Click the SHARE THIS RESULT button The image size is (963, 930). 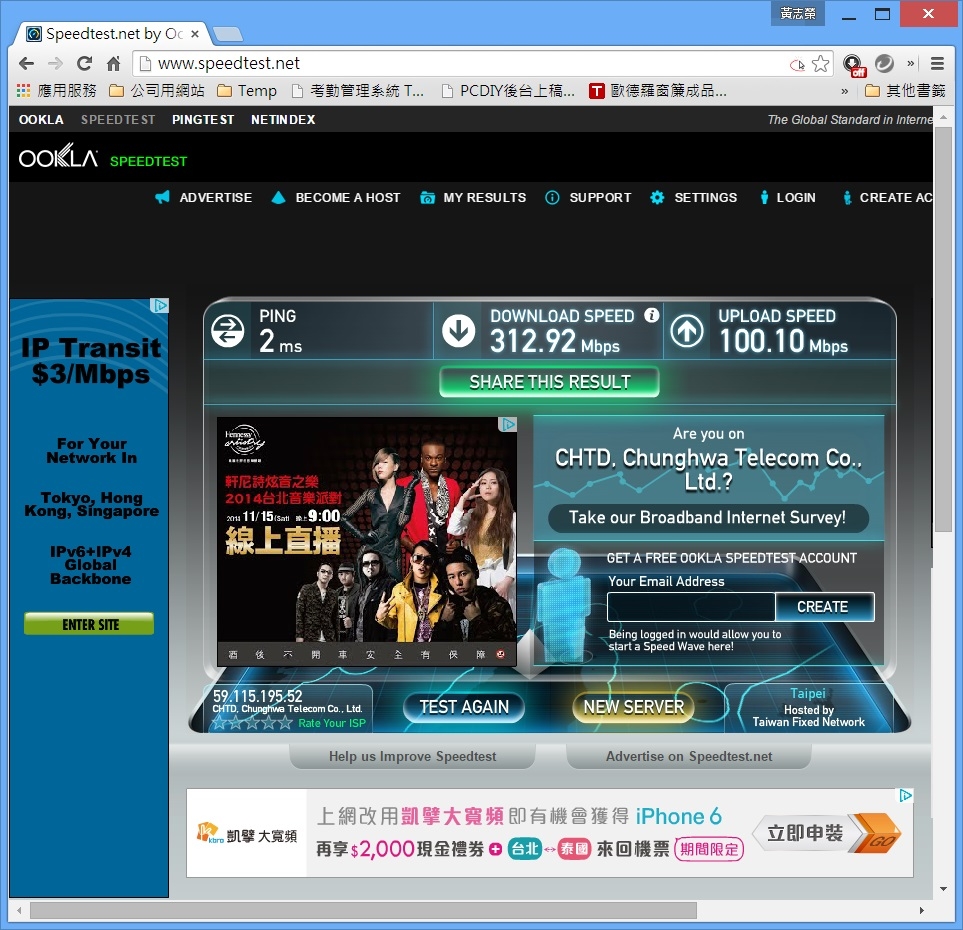click(550, 382)
